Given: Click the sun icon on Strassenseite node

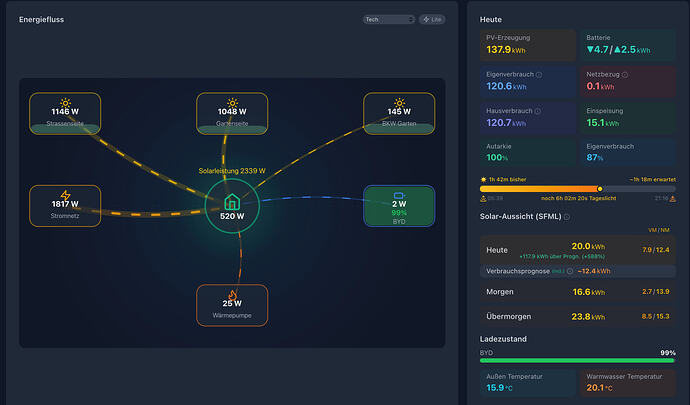Looking at the screenshot, I should (x=65, y=103).
